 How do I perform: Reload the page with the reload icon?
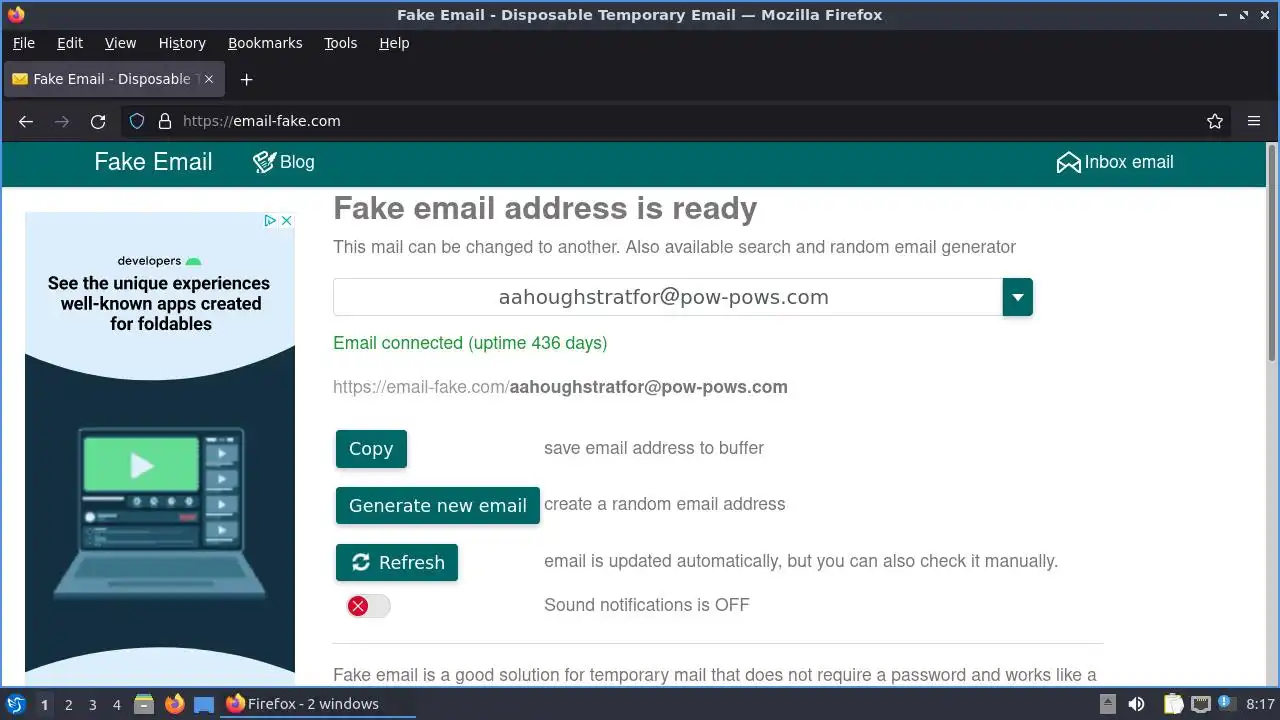[x=98, y=121]
